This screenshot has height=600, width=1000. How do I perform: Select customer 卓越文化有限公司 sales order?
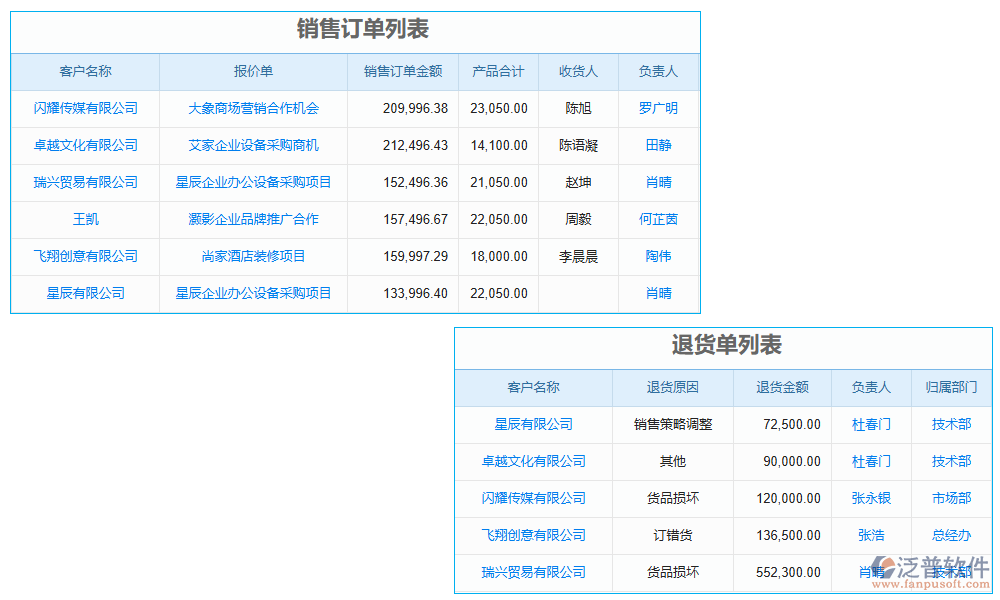click(x=85, y=145)
